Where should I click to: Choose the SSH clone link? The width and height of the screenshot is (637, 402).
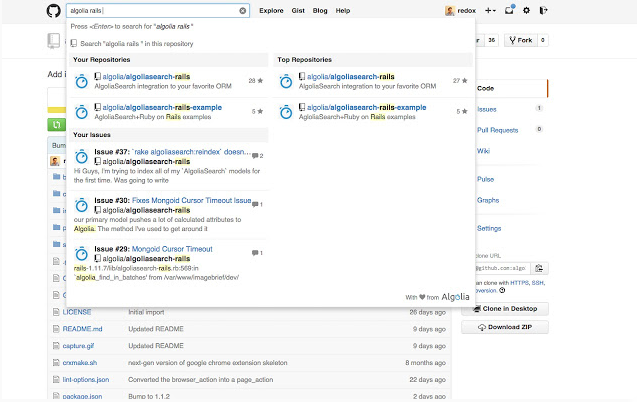point(537,283)
